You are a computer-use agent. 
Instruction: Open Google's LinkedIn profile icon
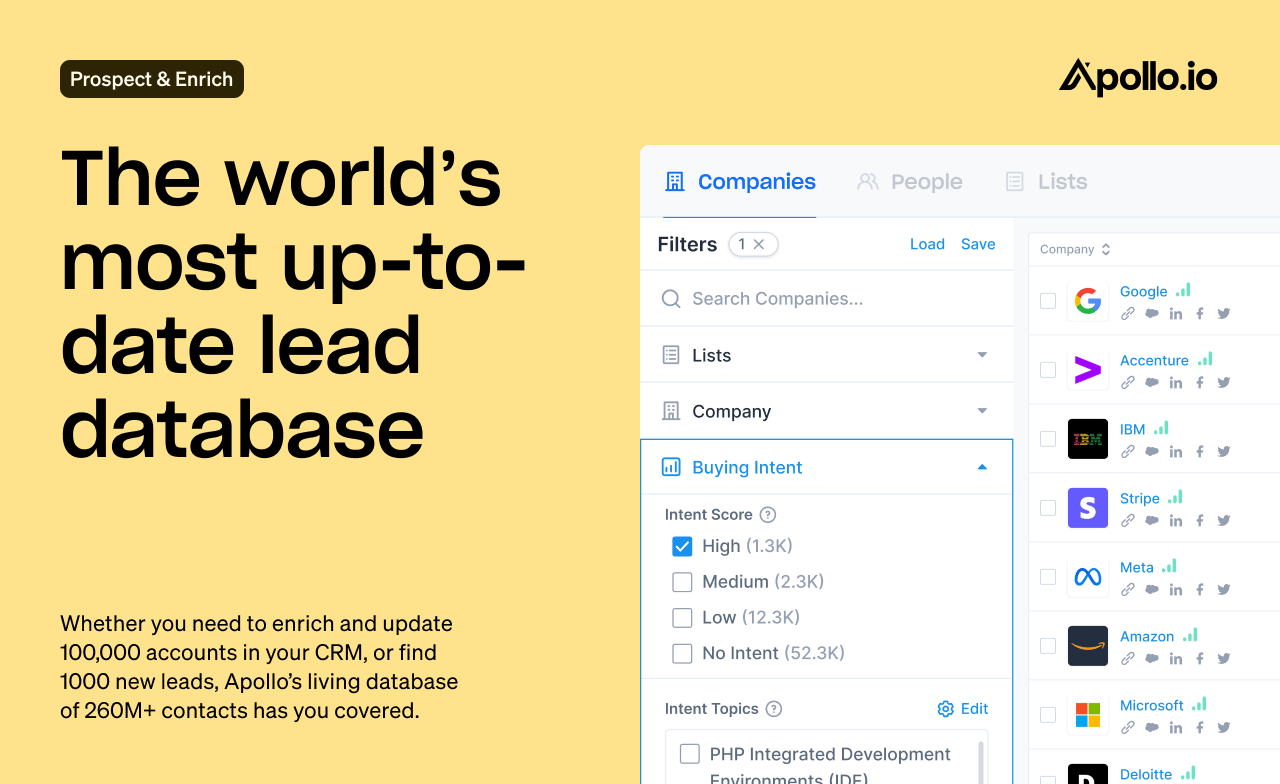pyautogui.click(x=1176, y=313)
